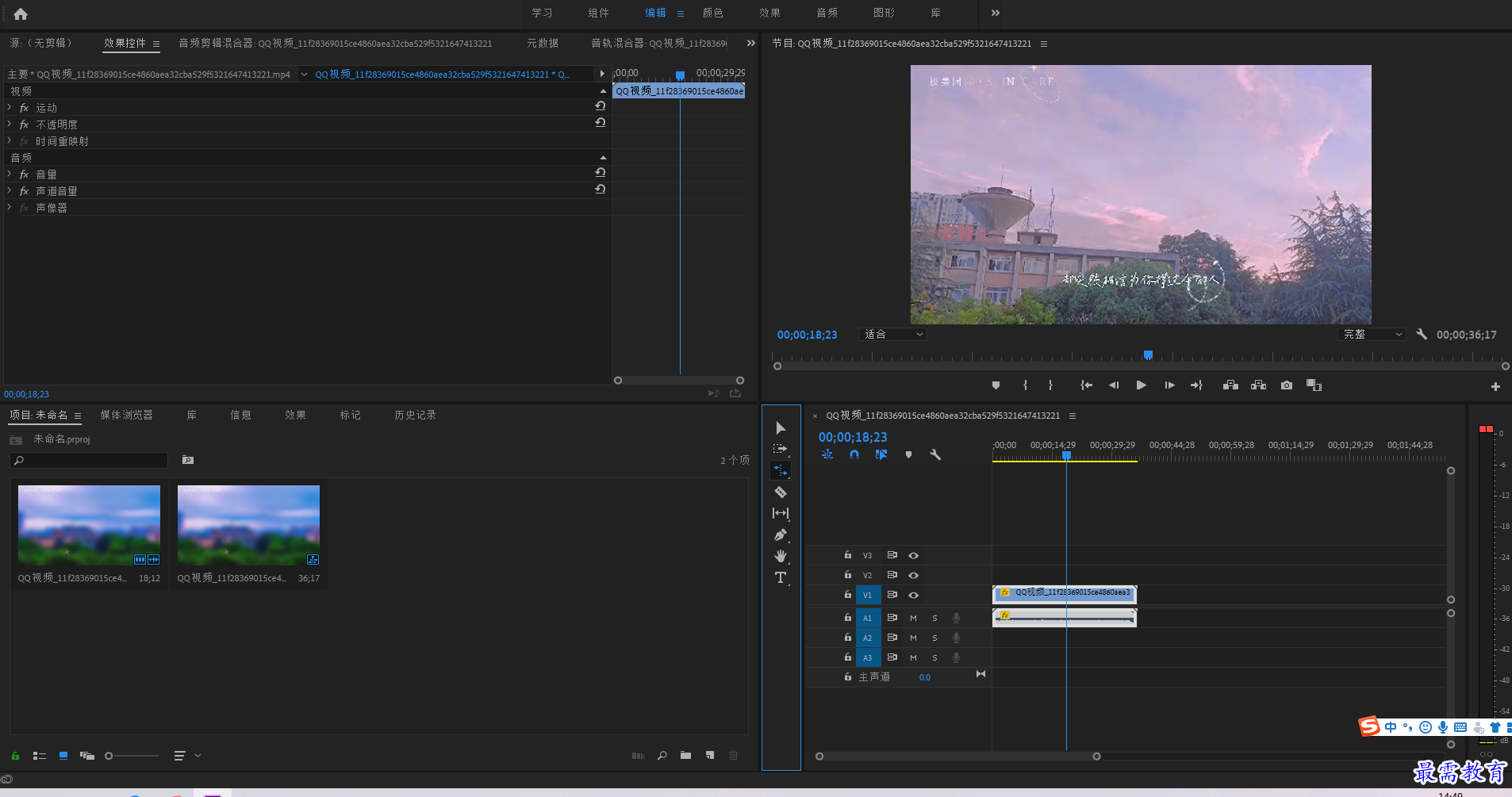
Task: Click New Bin folder icon in project panel
Action: coord(685,756)
